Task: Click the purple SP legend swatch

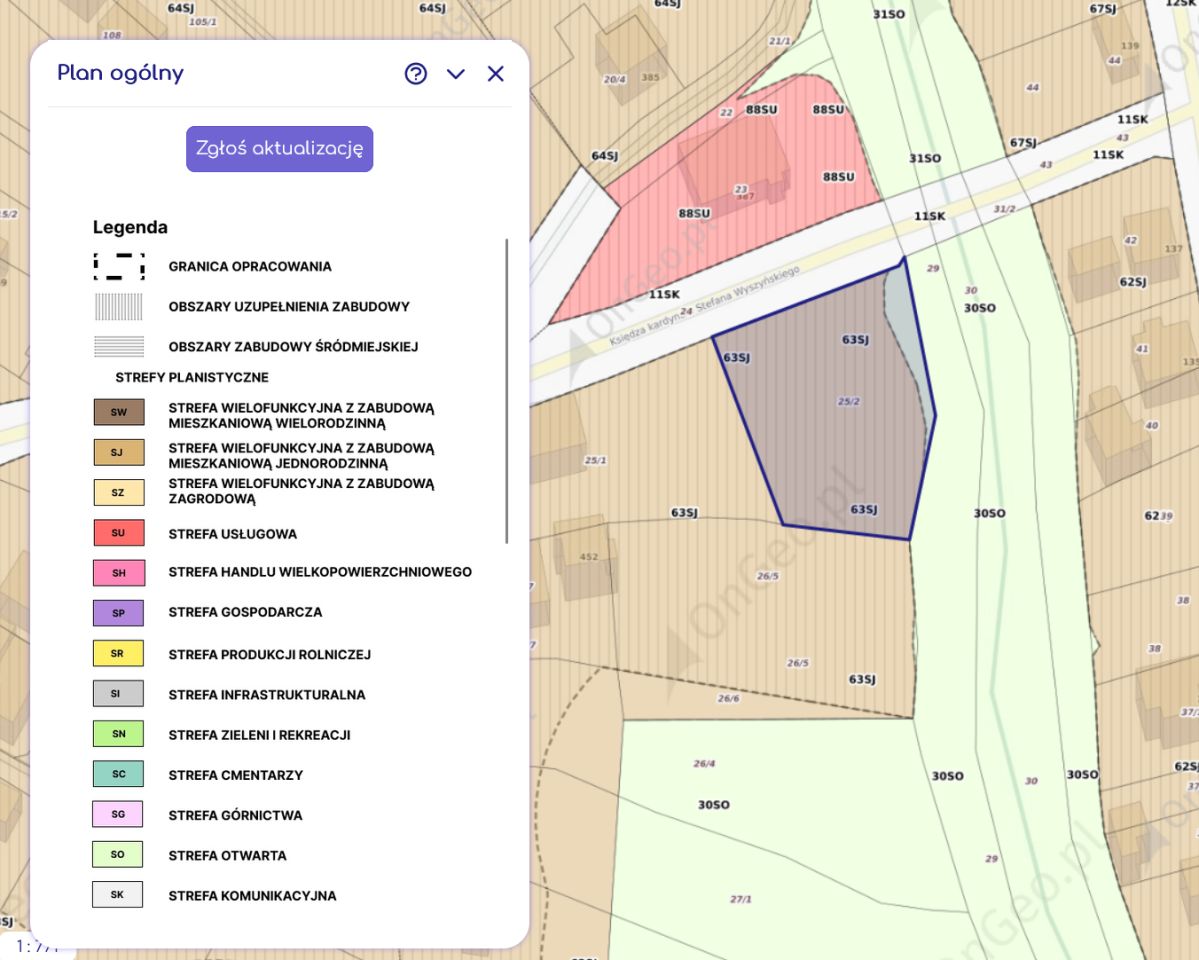Action: click(119, 613)
